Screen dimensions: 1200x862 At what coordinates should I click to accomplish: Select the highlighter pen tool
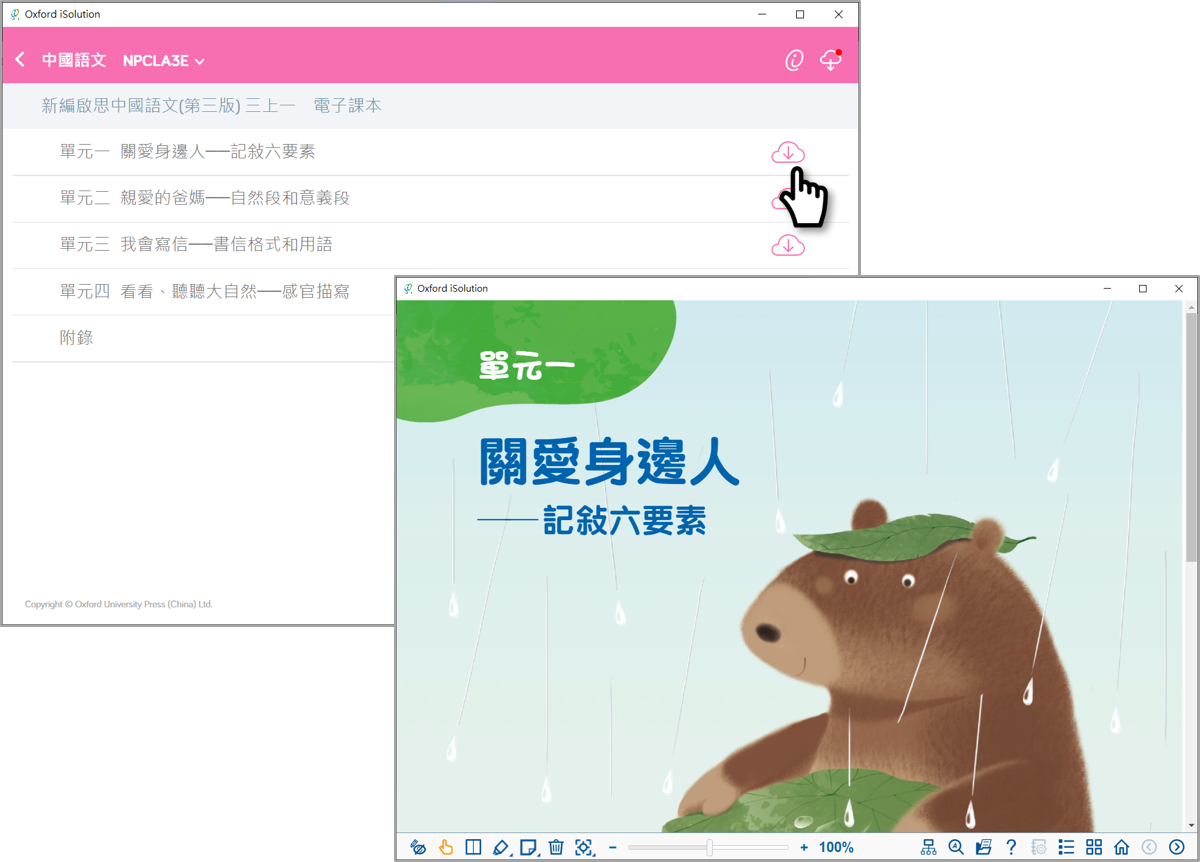tap(502, 847)
